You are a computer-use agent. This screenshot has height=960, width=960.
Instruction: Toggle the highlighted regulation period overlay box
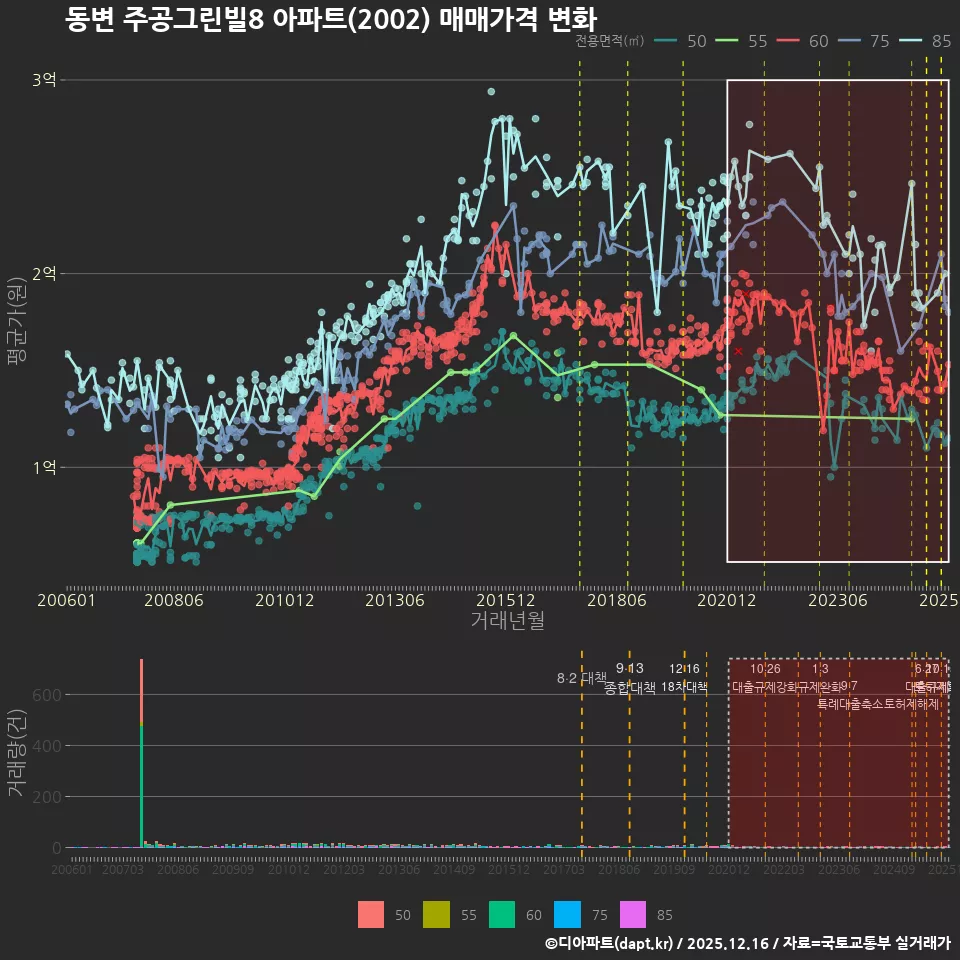tap(838, 320)
